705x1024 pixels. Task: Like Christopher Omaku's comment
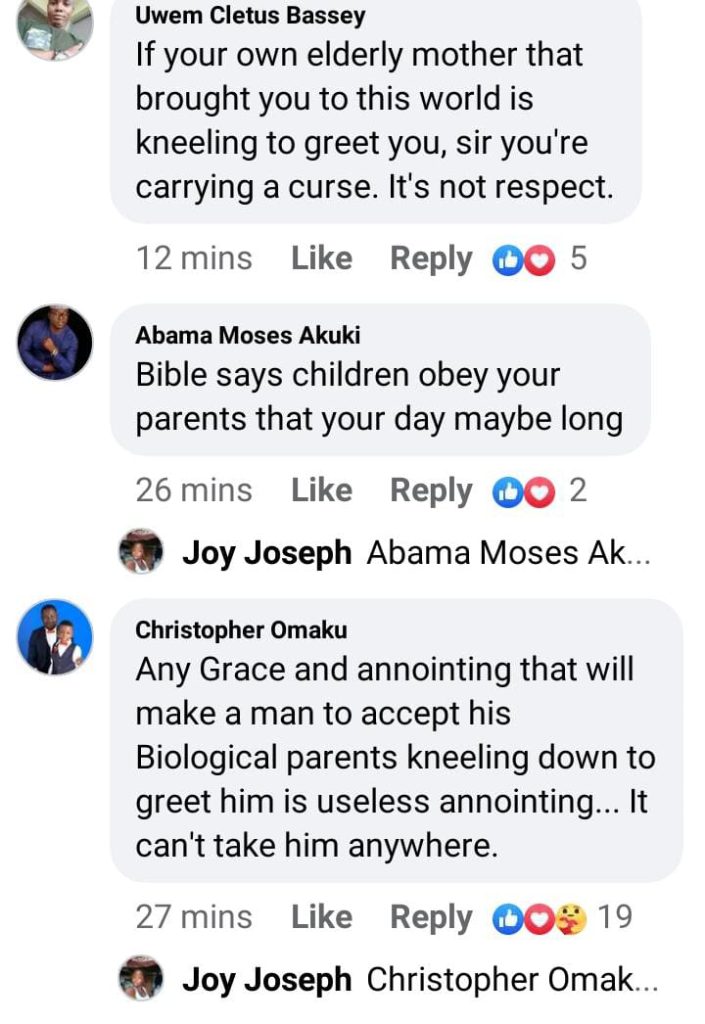pos(321,917)
